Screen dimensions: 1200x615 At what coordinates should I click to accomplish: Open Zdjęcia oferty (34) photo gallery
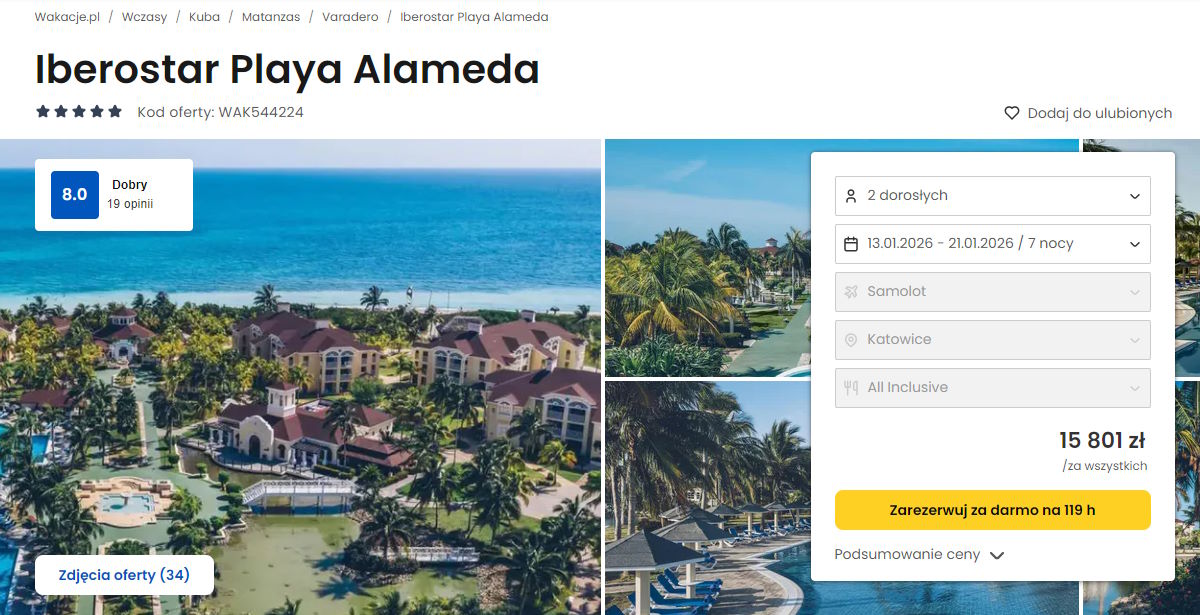[124, 575]
